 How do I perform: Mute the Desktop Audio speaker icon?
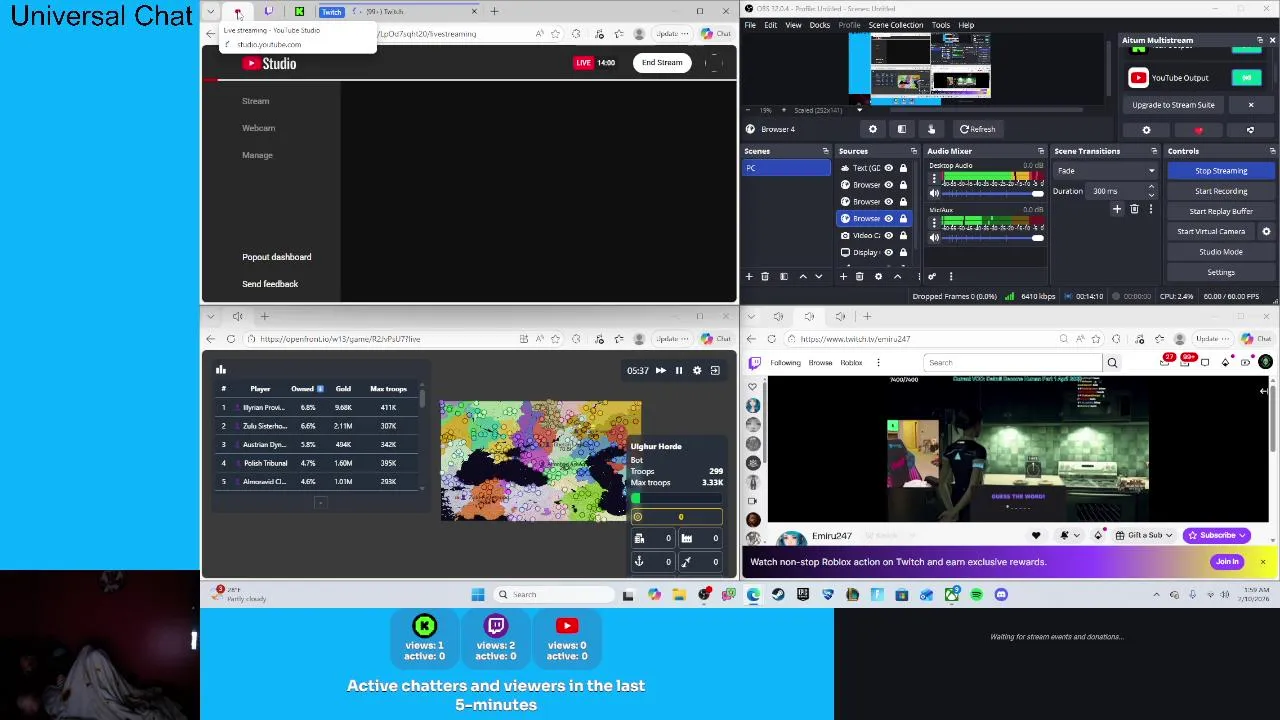[934, 194]
